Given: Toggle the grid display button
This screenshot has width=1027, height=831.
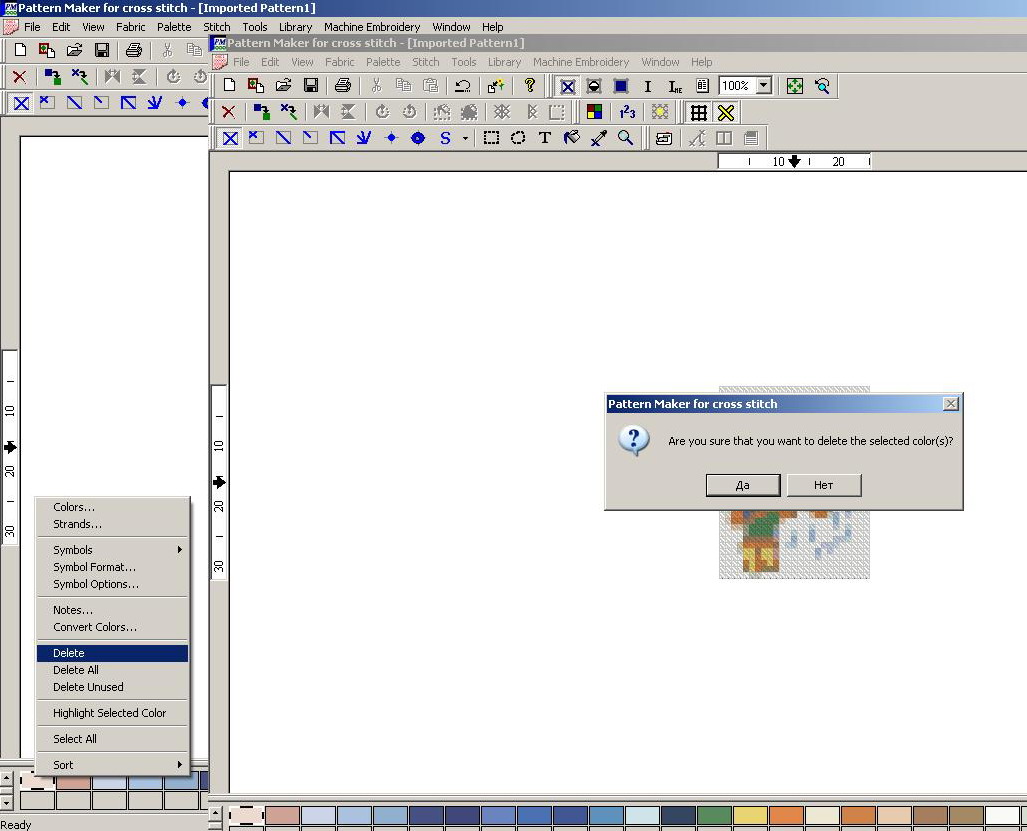Looking at the screenshot, I should click(699, 112).
